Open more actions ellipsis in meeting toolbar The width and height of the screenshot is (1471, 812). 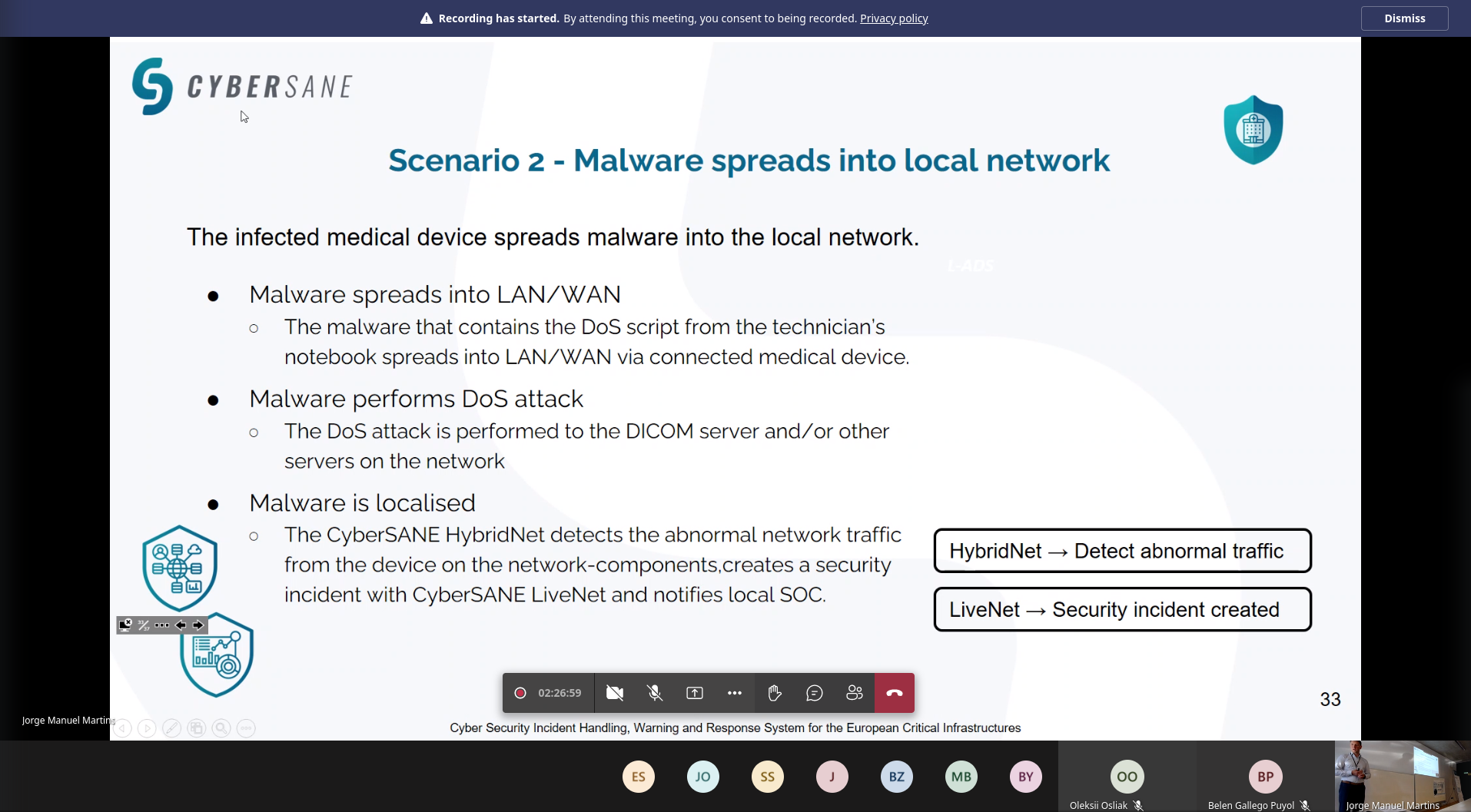pyautogui.click(x=735, y=693)
